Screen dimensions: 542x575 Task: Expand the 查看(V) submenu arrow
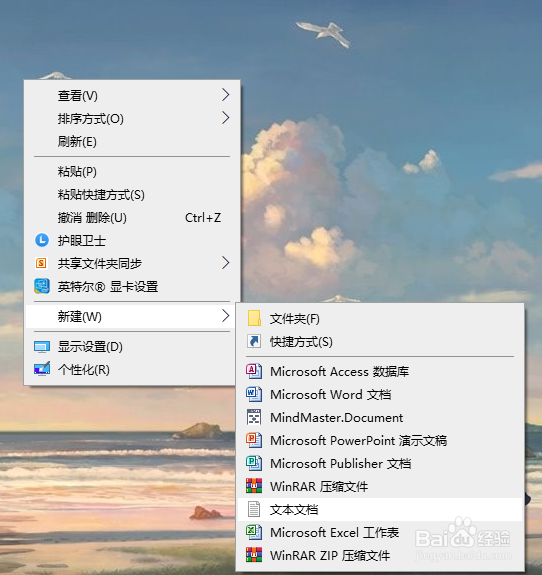tap(226, 95)
